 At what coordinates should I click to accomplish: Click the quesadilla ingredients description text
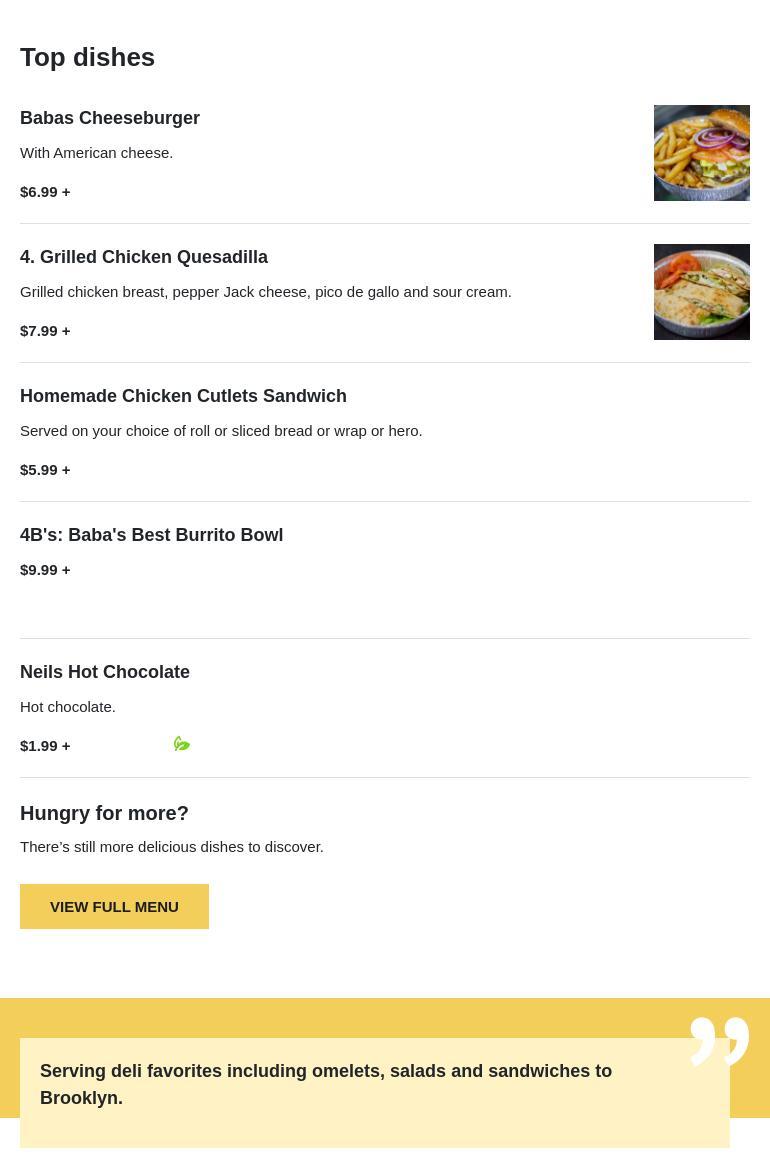[265, 291]
